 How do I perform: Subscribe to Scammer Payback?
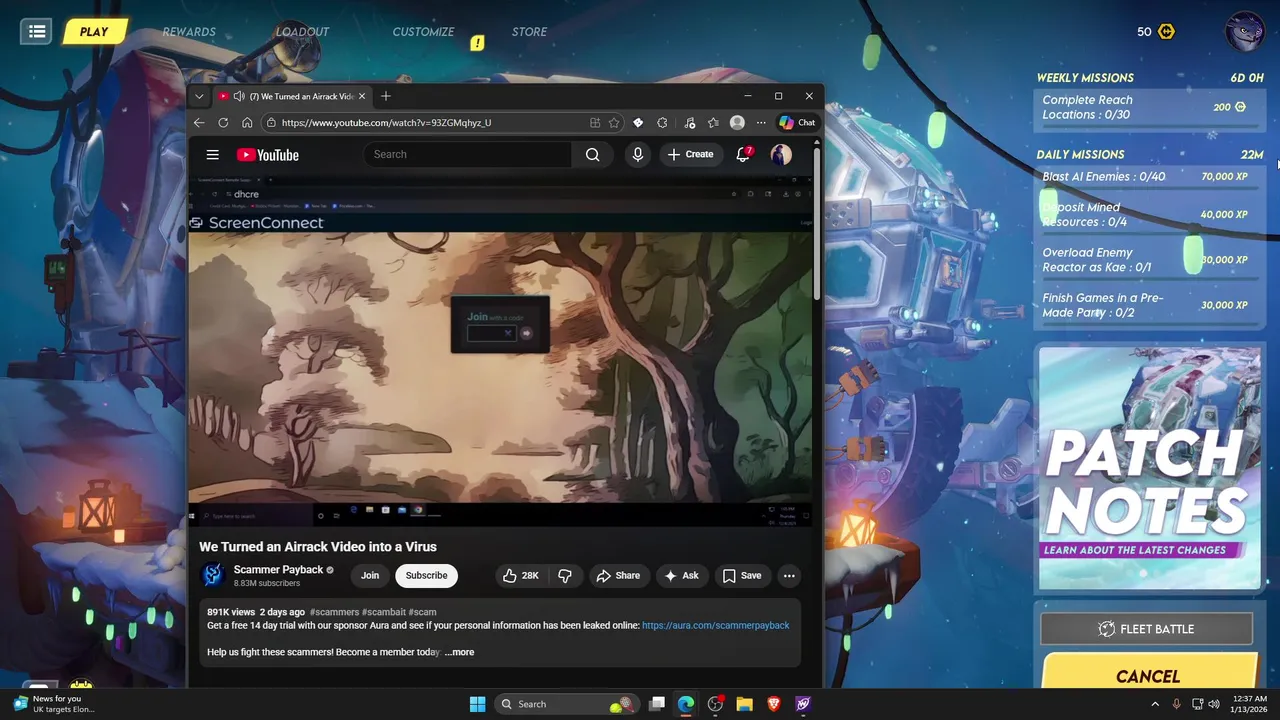click(426, 575)
